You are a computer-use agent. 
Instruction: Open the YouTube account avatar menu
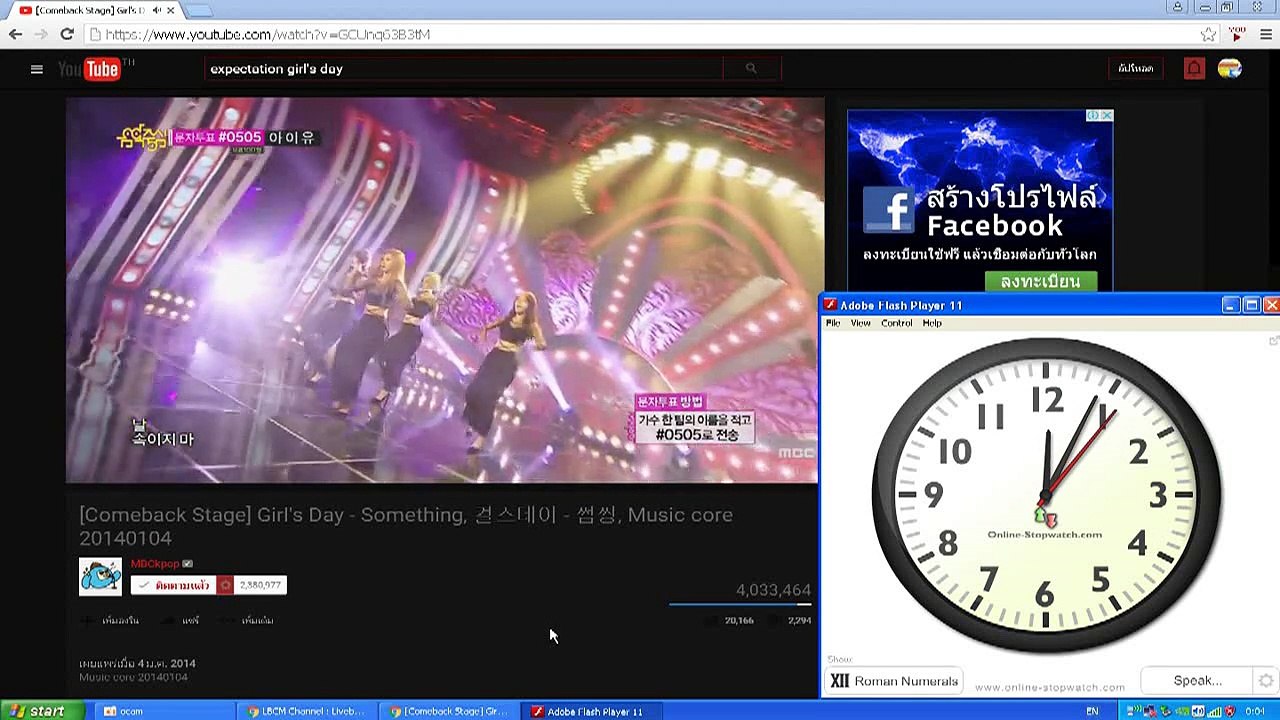[x=1230, y=68]
